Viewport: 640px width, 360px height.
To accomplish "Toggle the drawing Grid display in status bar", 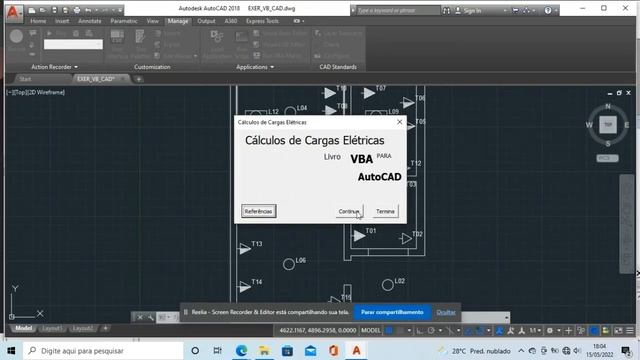I will tap(389, 331).
